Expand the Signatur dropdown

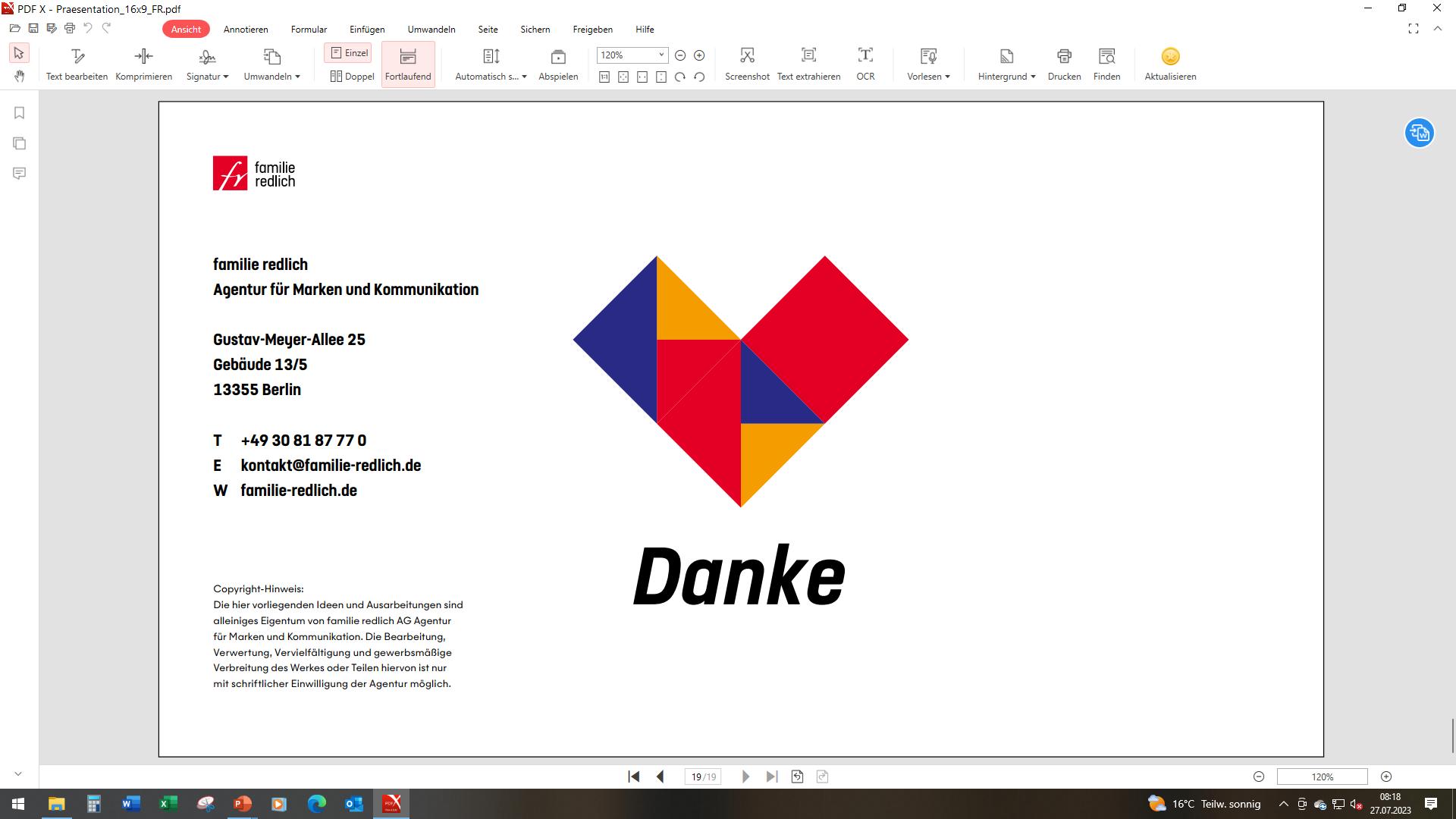(225, 77)
